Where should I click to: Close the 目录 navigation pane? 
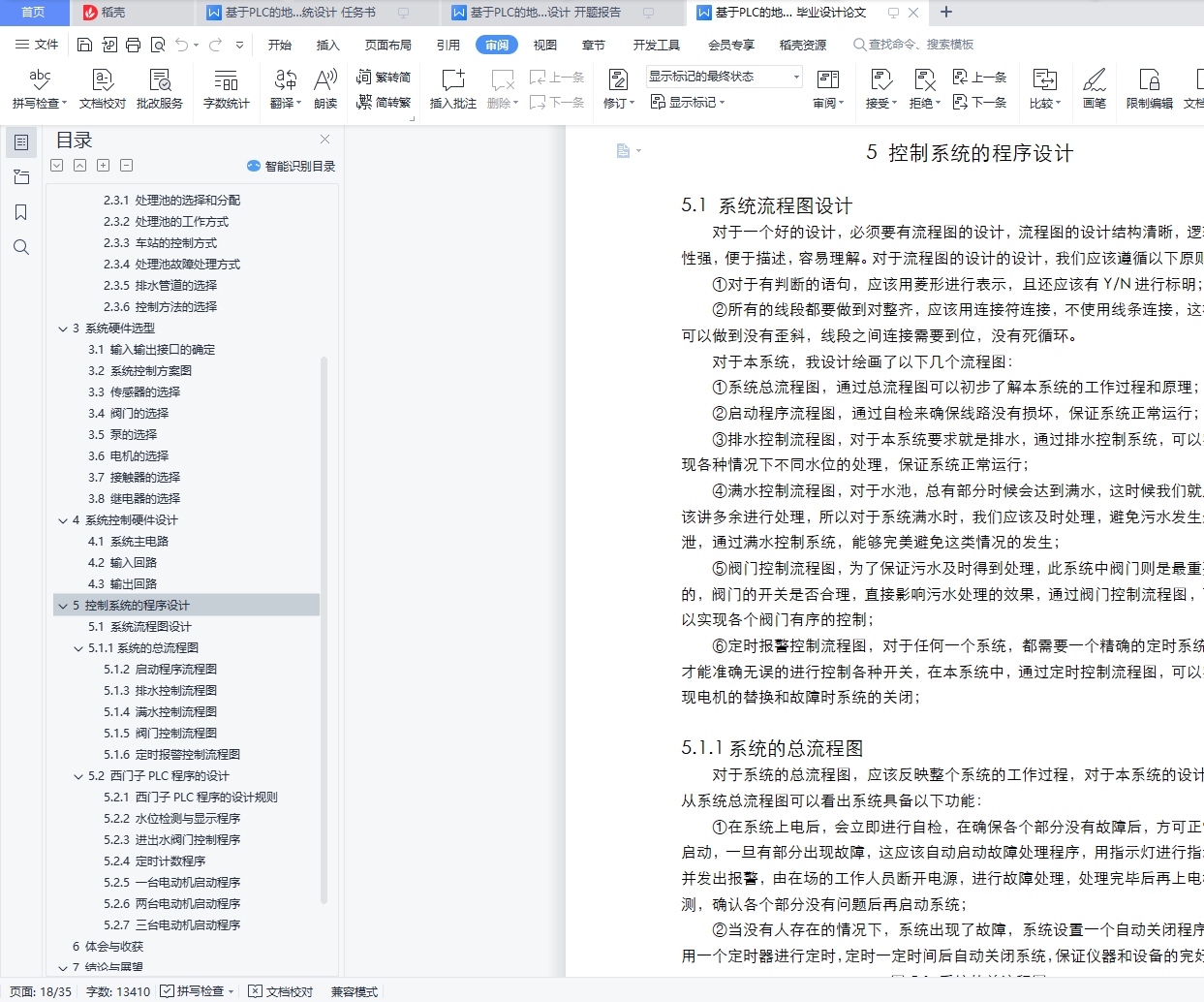(324, 140)
